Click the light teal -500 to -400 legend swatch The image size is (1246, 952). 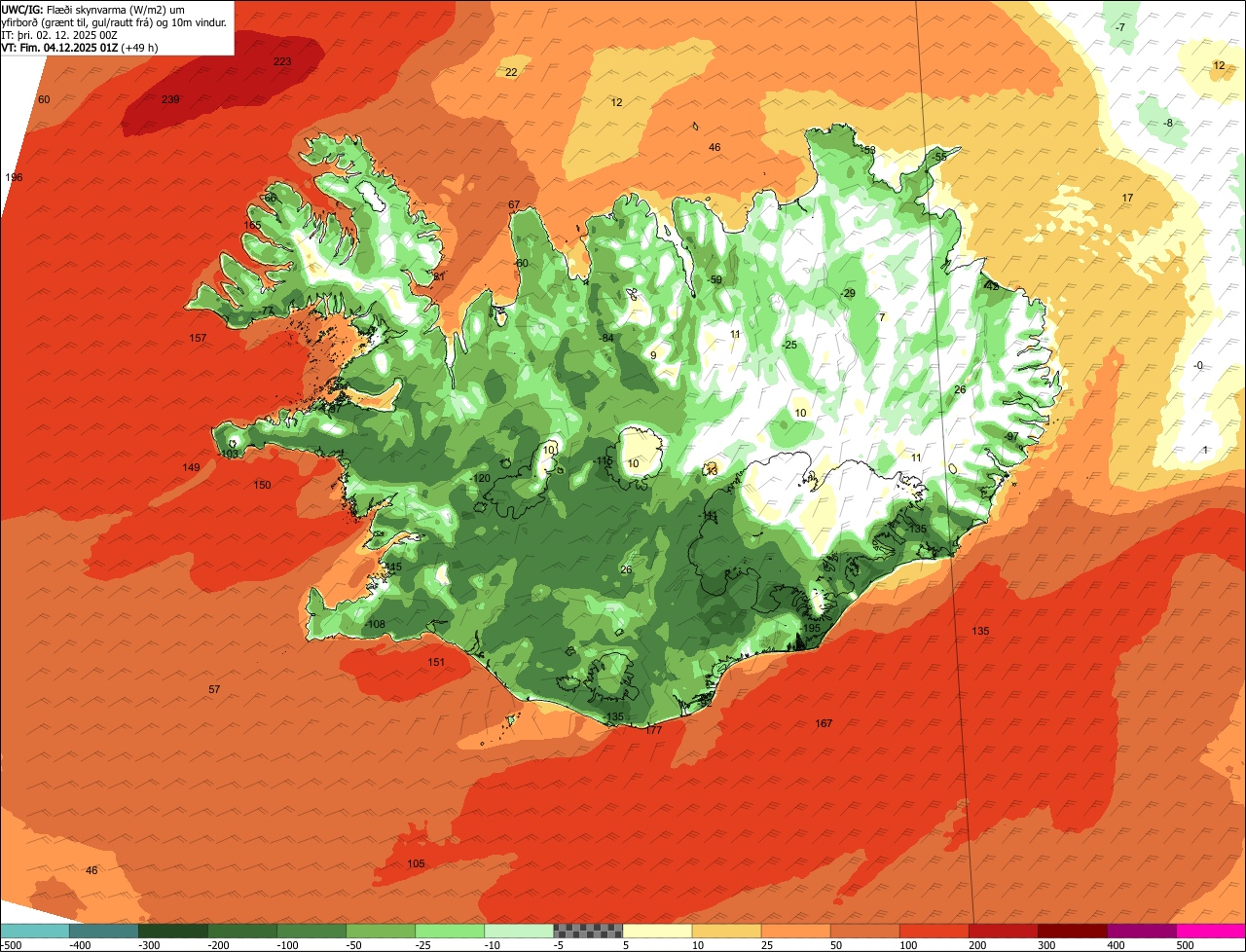pyautogui.click(x=35, y=932)
